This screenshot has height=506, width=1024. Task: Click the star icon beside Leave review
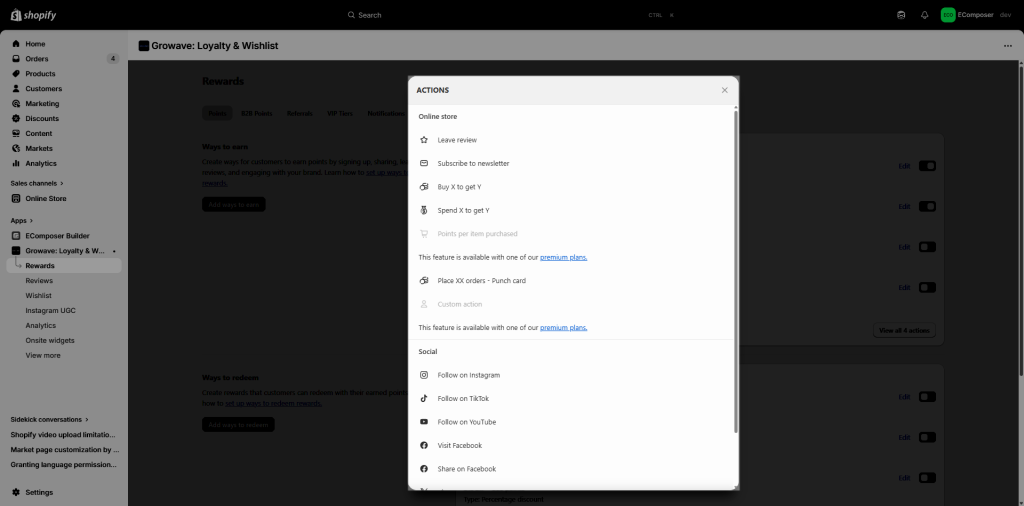point(424,140)
